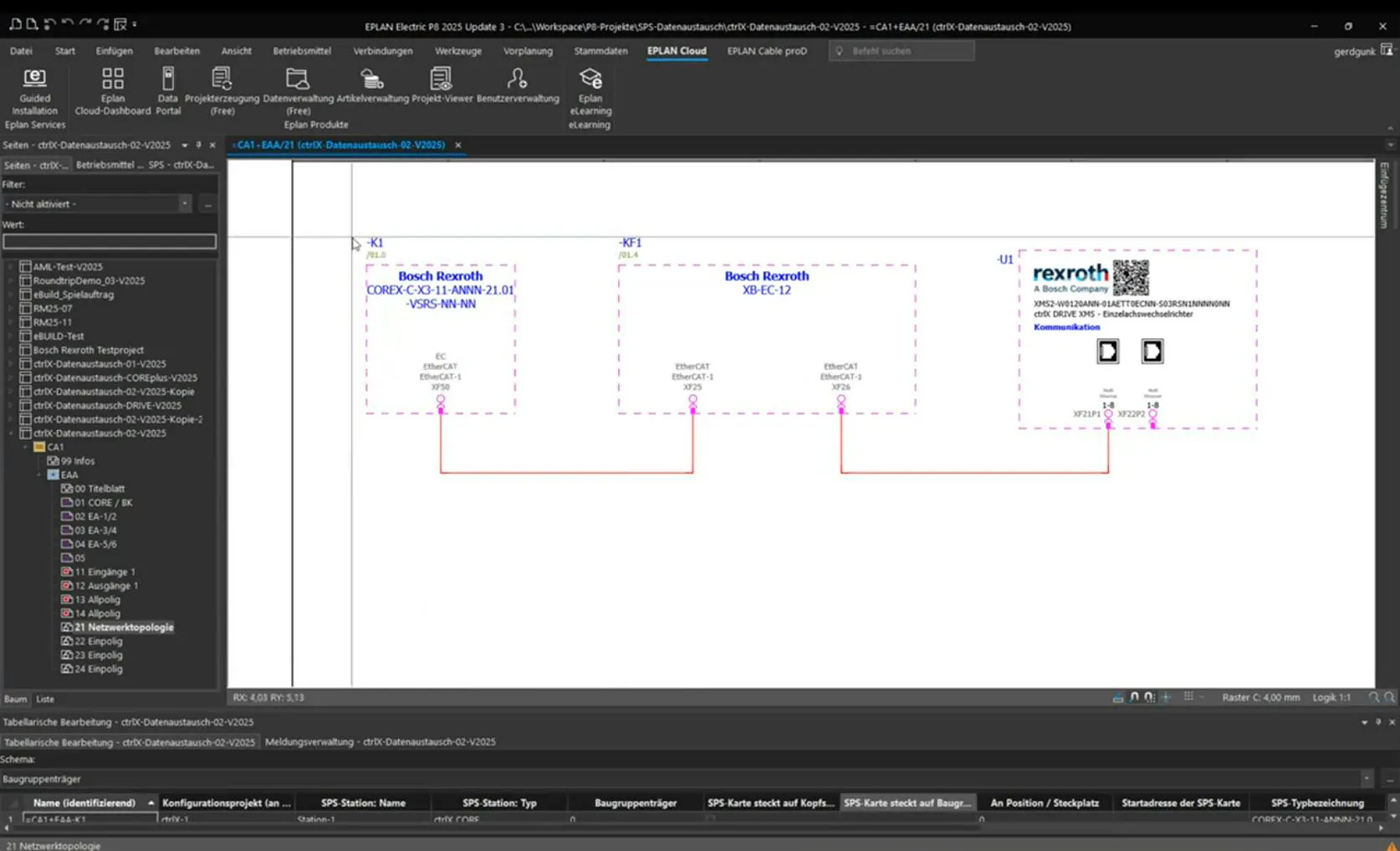Open Benutzerverwaltung
Screen dimensions: 1400x851
click(x=518, y=86)
